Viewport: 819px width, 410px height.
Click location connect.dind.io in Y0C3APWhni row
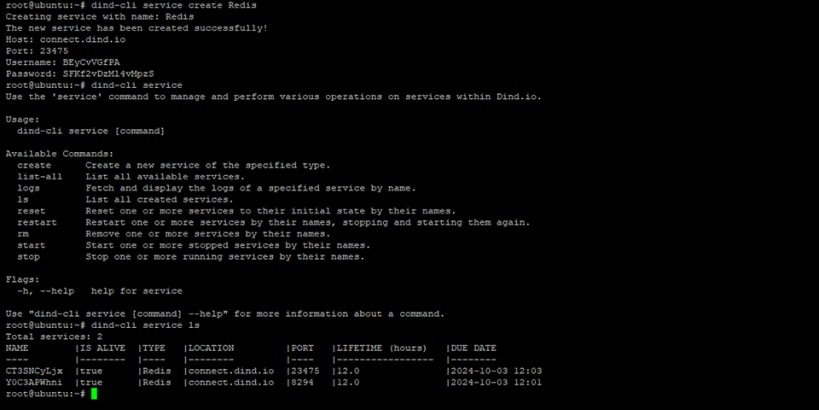click(231, 382)
